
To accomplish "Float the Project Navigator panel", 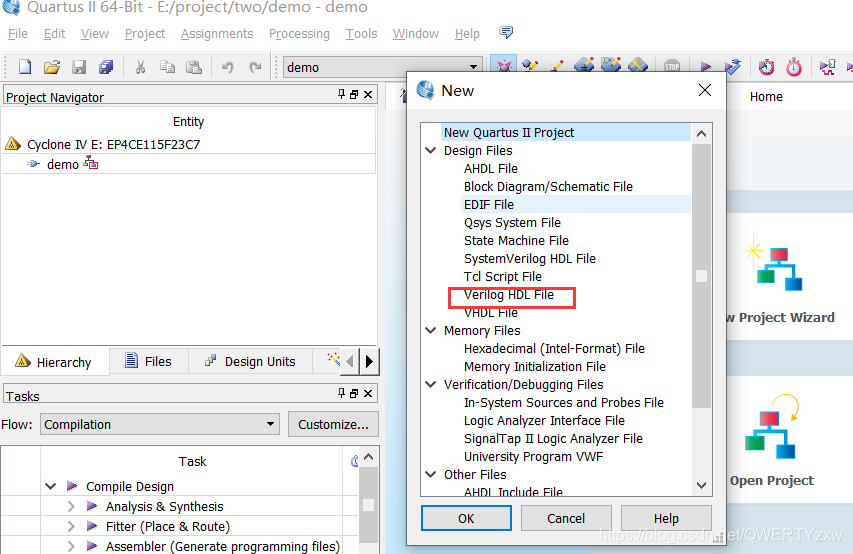I will [x=354, y=95].
